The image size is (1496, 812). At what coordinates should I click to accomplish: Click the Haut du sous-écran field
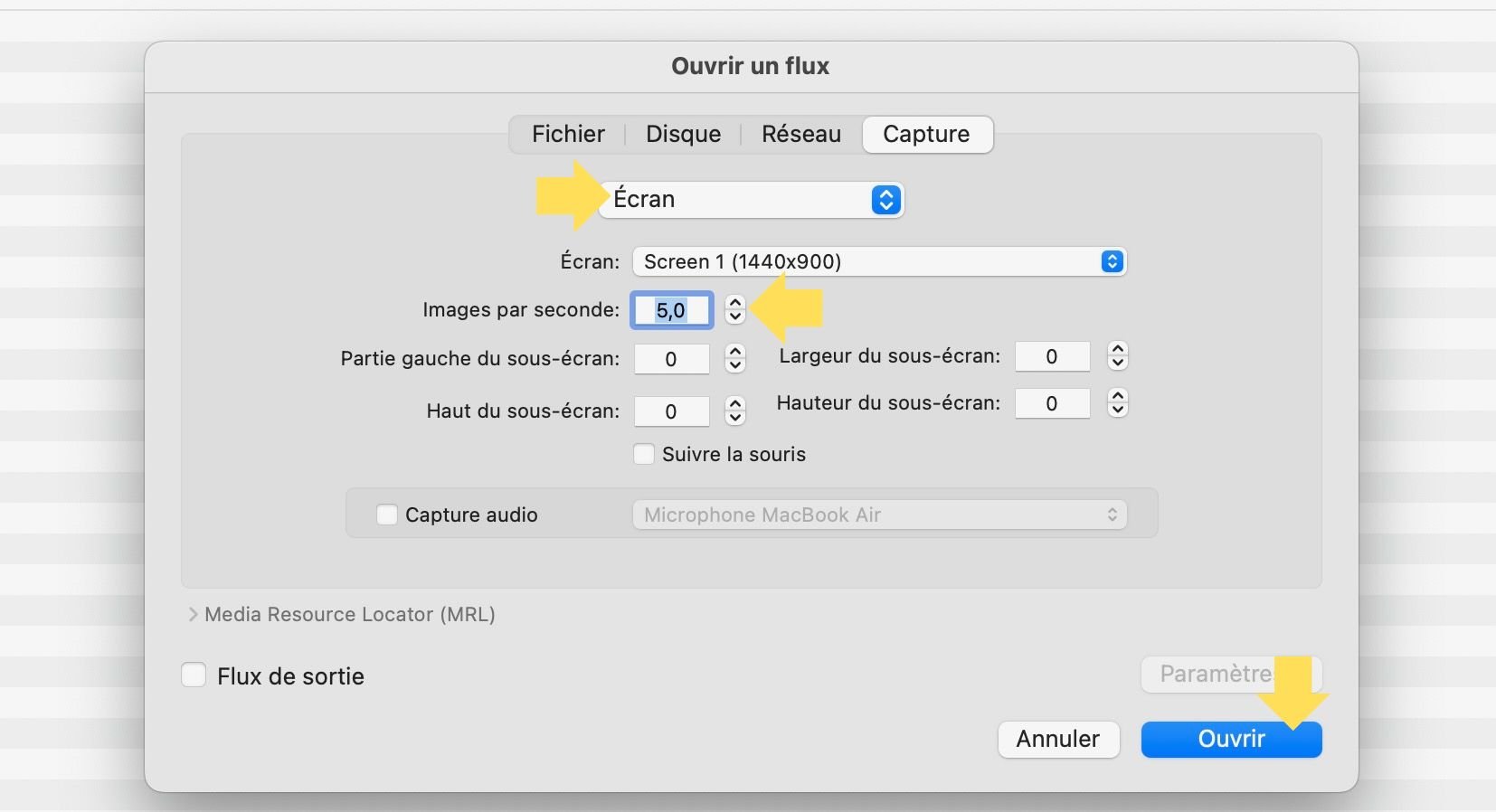click(x=671, y=411)
